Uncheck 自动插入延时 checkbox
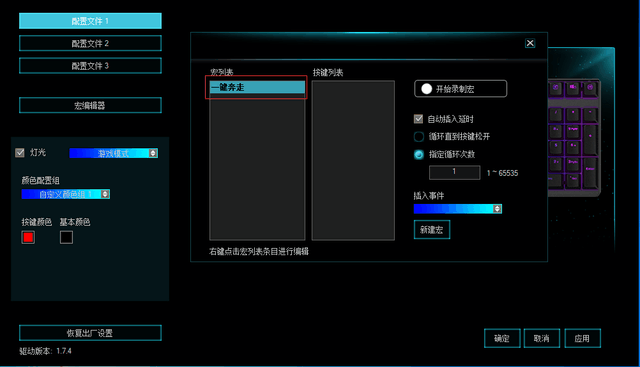Viewport: 640px width, 367px height. (418, 119)
